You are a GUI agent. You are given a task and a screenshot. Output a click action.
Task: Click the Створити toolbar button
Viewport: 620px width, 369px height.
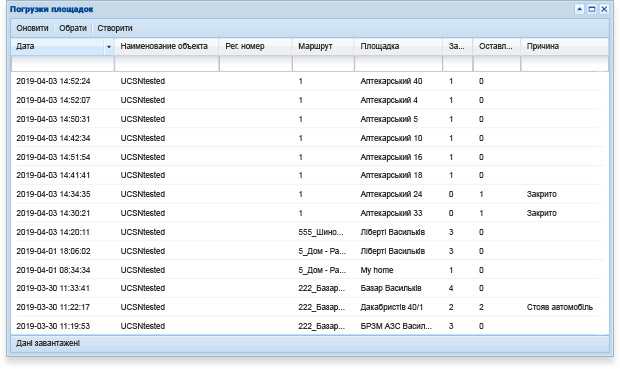pyautogui.click(x=115, y=28)
